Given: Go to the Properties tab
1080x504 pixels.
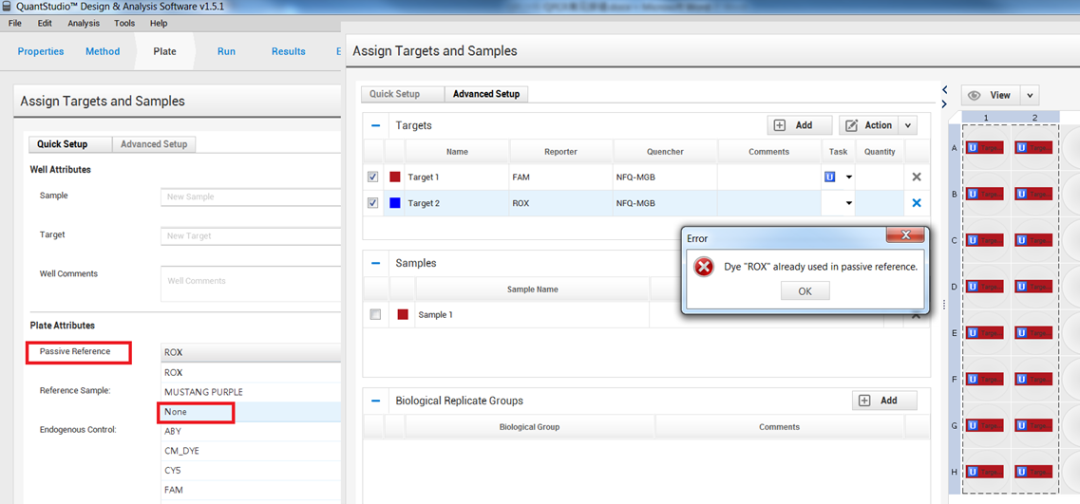Looking at the screenshot, I should point(41,51).
